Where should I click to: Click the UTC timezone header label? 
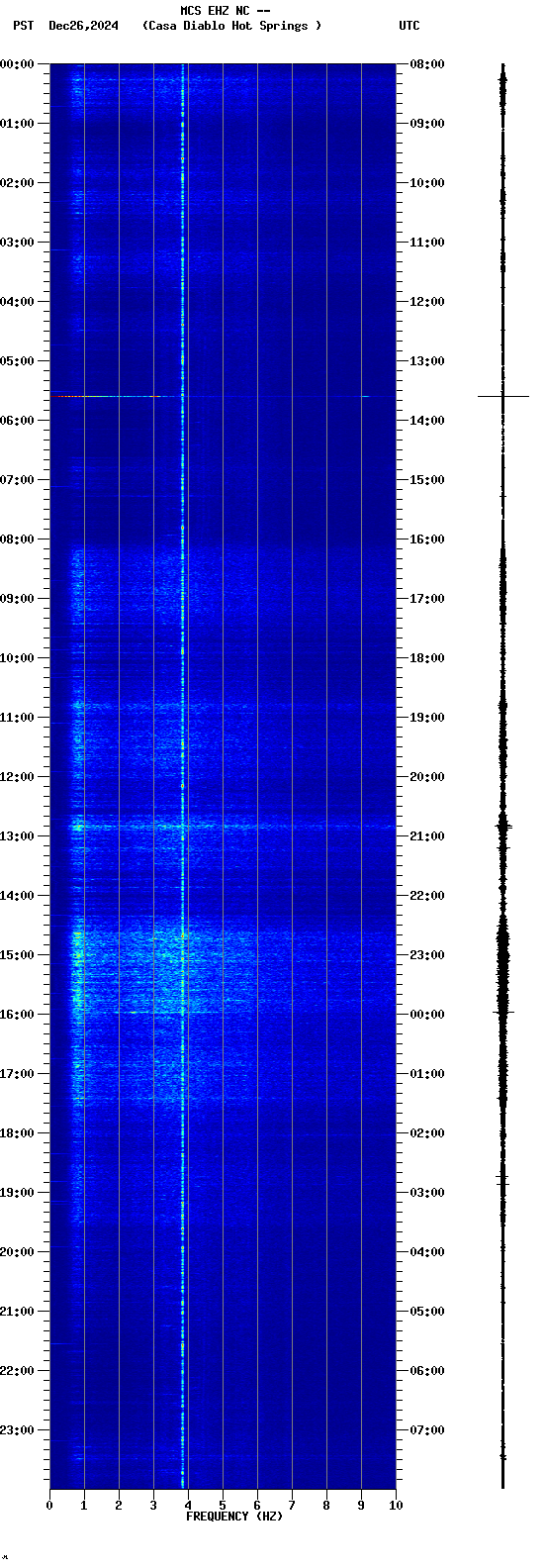(409, 26)
